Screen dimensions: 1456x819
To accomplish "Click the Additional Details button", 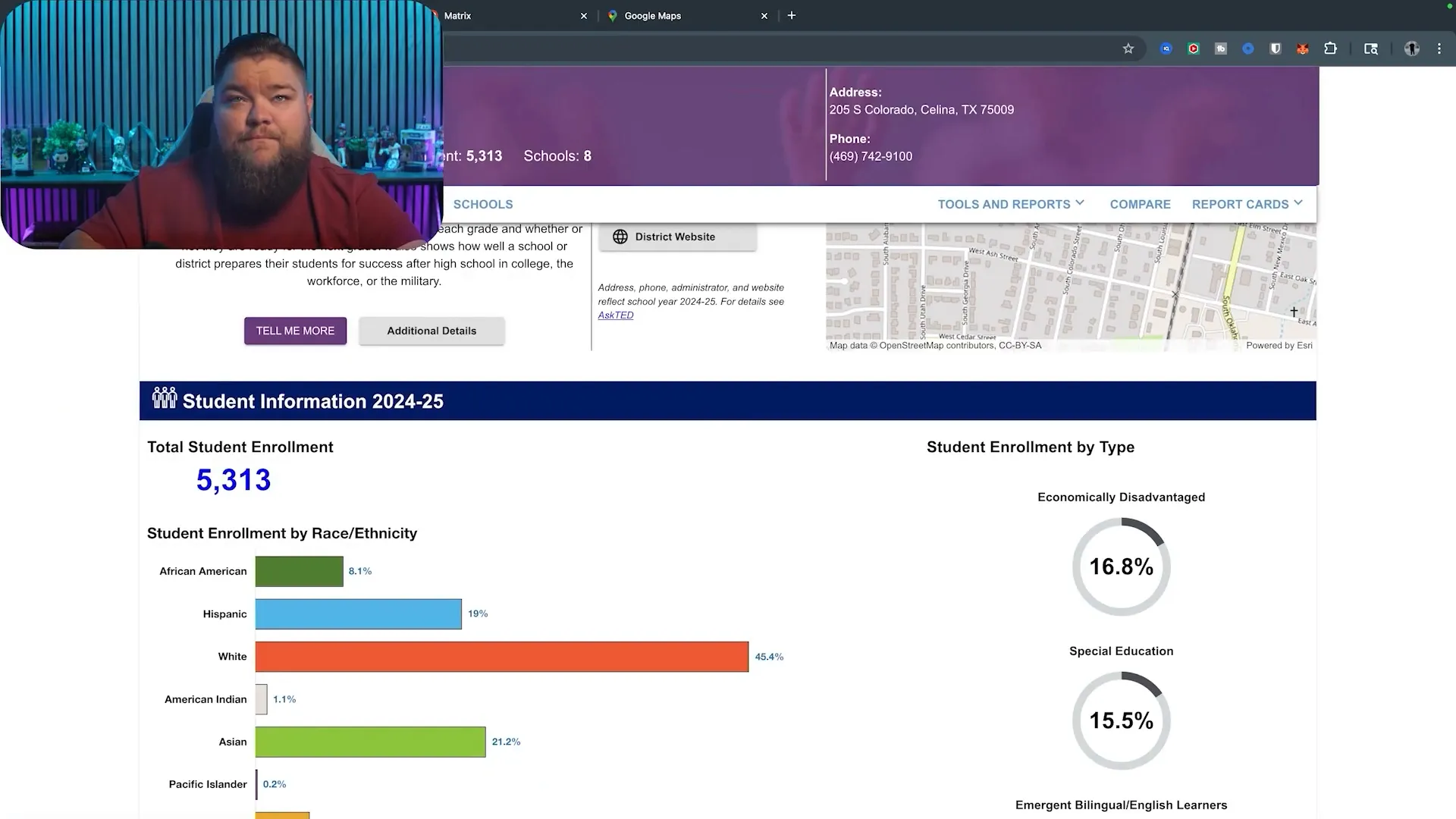I will [x=431, y=331].
